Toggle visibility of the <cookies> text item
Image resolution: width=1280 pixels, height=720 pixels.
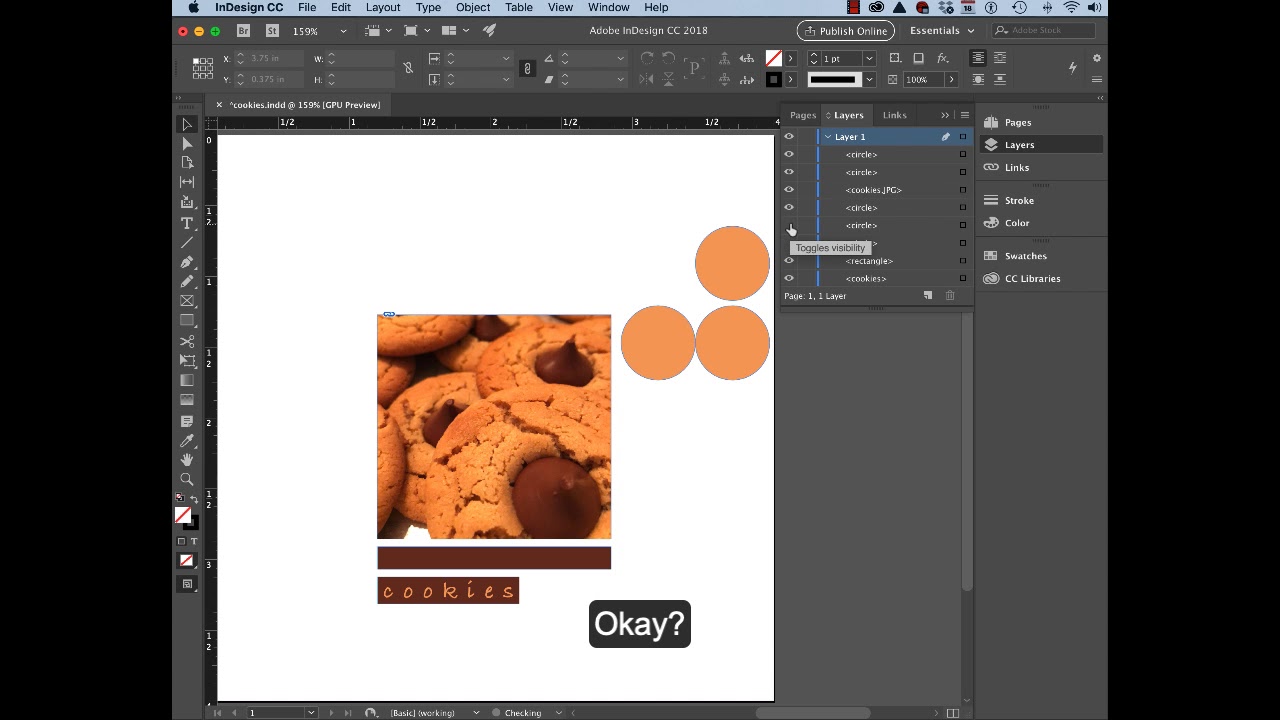coord(789,279)
